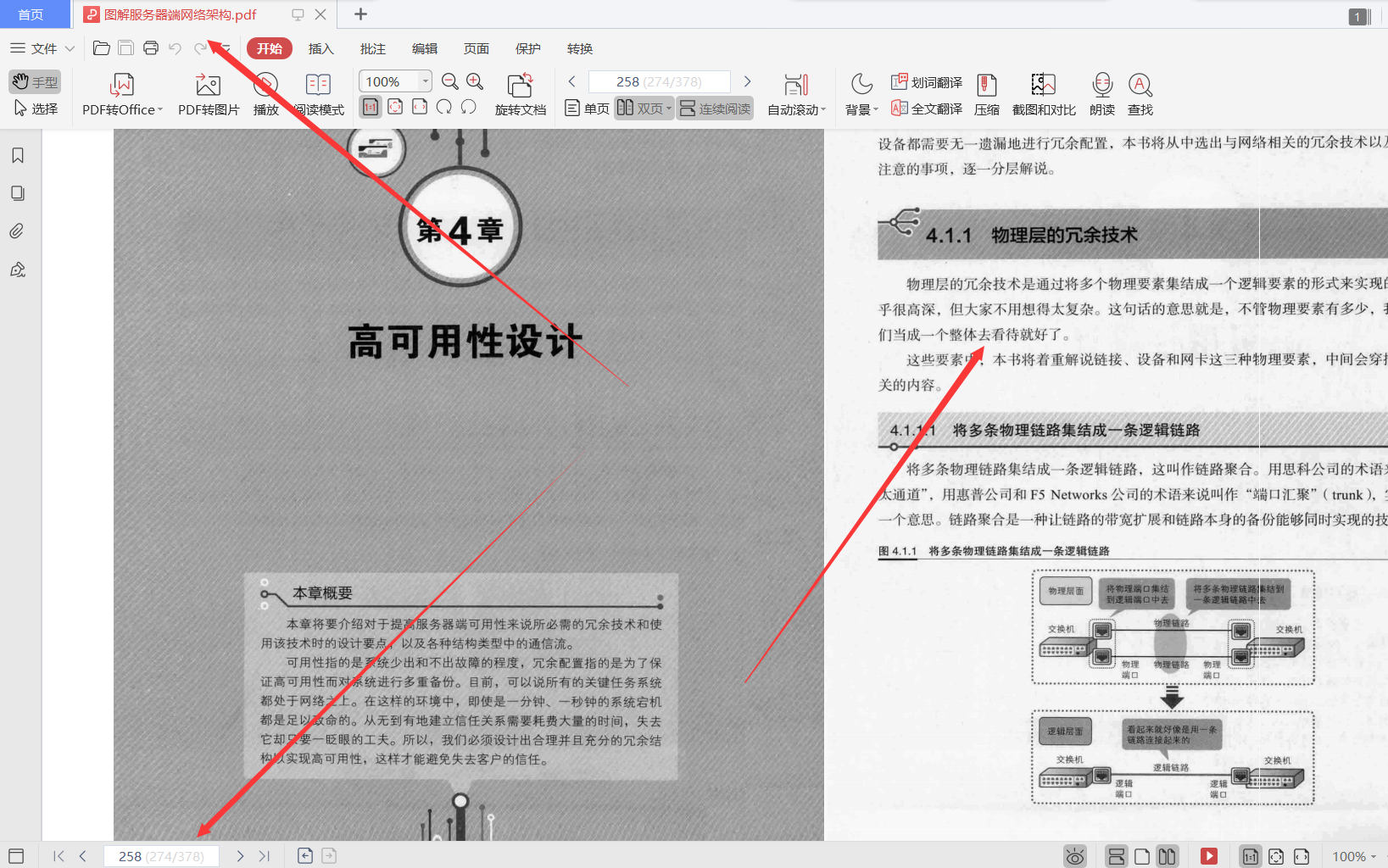Click the print icon in quick toolbar
The image size is (1388, 868).
pos(151,48)
